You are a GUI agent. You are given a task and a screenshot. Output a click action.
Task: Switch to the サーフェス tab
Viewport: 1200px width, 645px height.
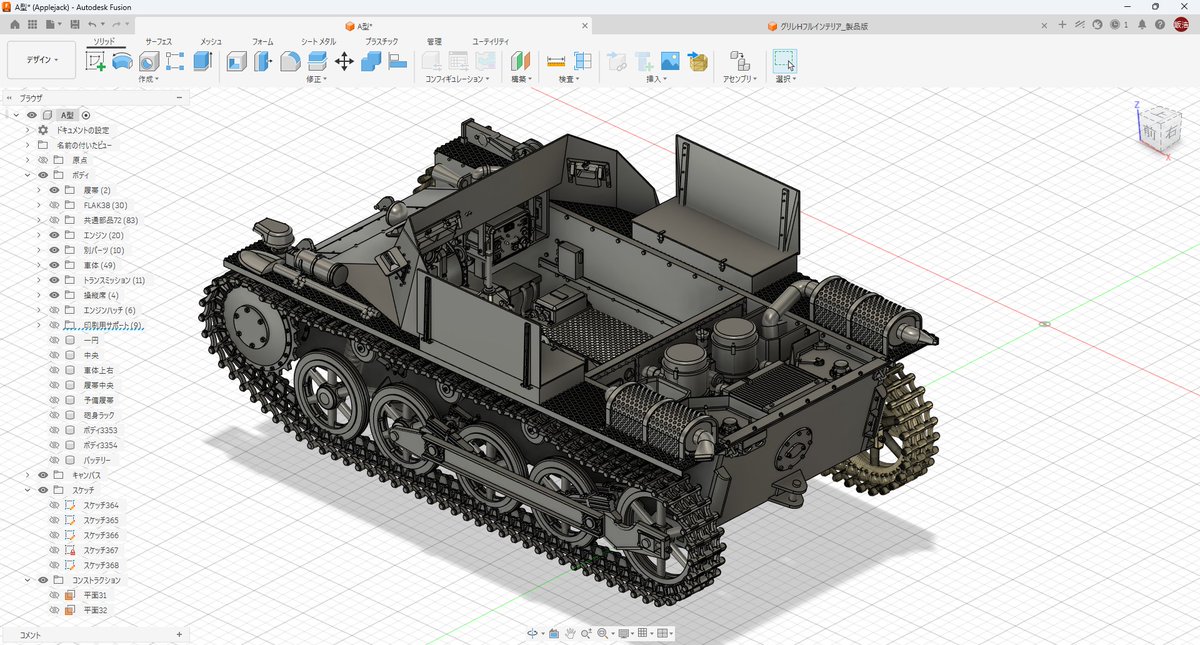coord(158,41)
